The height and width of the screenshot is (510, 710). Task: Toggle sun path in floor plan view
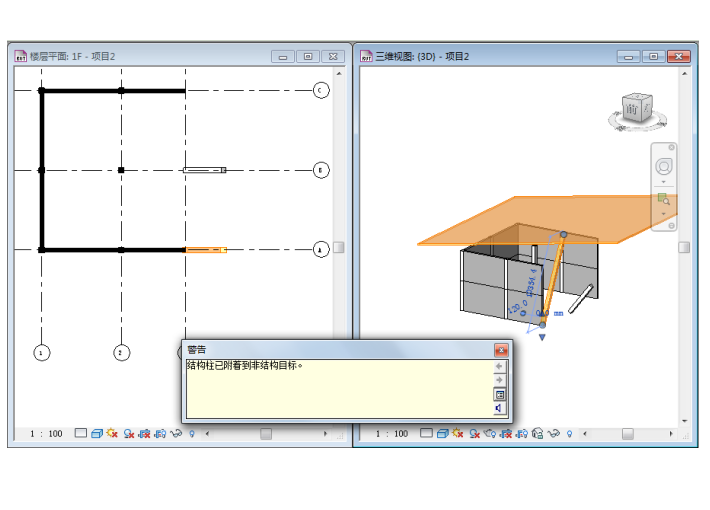tap(112, 434)
